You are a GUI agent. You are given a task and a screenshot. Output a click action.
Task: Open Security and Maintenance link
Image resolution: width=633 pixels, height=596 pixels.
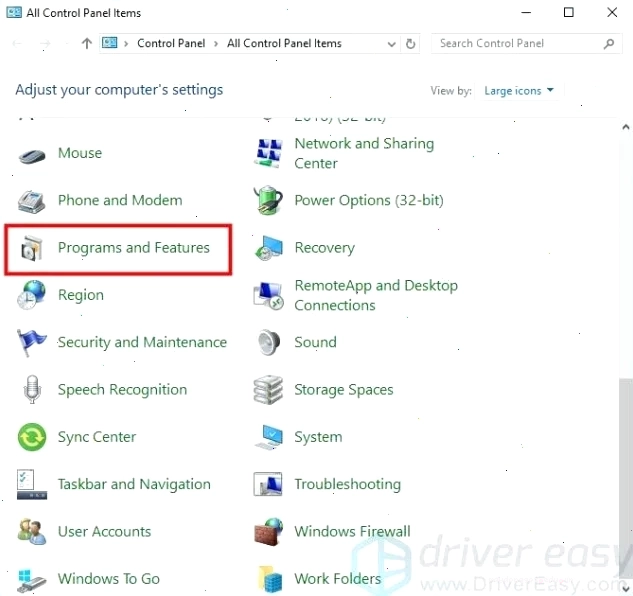click(142, 342)
